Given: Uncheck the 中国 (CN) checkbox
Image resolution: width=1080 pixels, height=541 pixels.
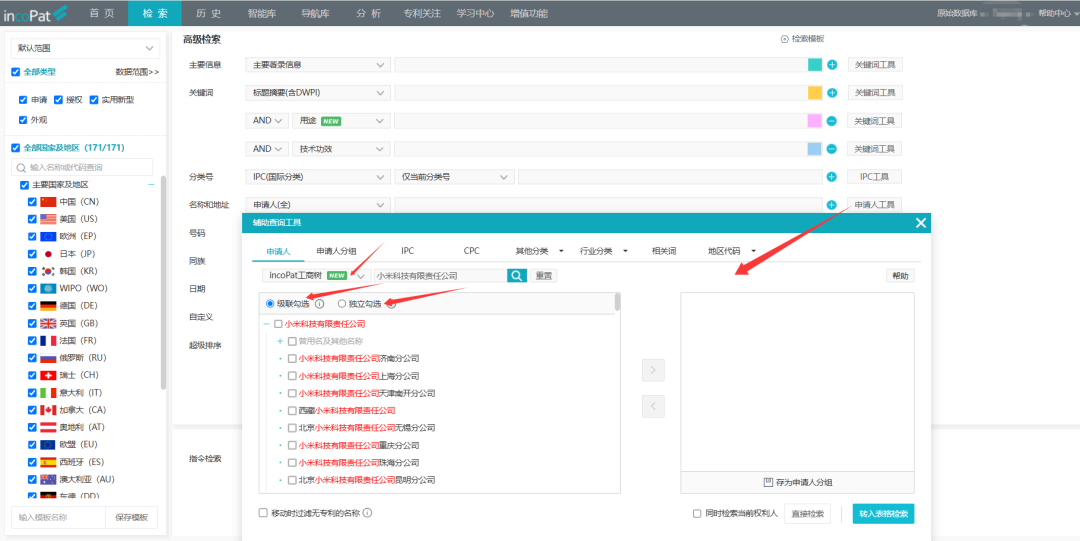Looking at the screenshot, I should pyautogui.click(x=32, y=202).
